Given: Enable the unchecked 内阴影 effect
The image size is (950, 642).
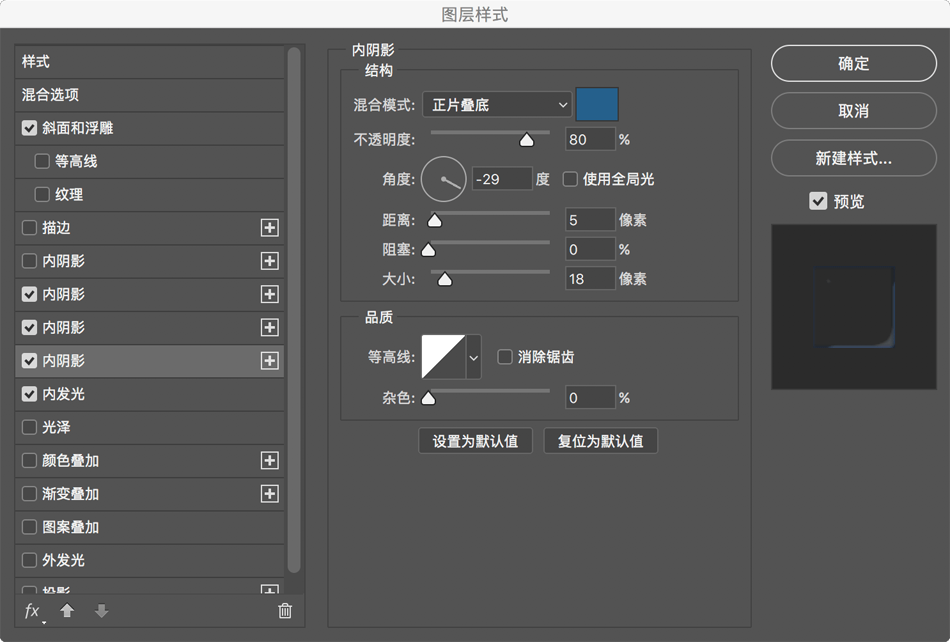Looking at the screenshot, I should pyautogui.click(x=29, y=261).
